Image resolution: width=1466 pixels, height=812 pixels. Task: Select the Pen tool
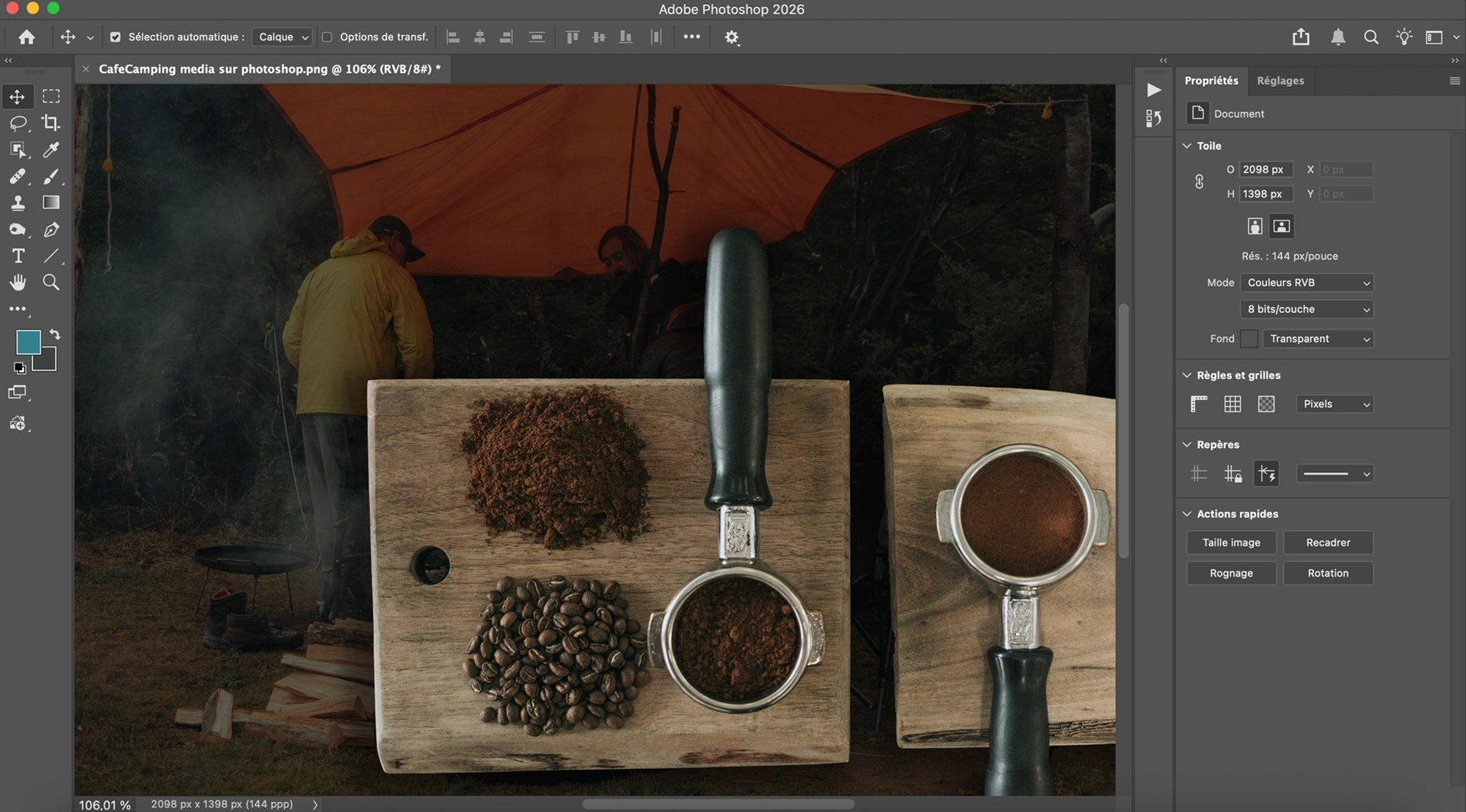pyautogui.click(x=51, y=229)
